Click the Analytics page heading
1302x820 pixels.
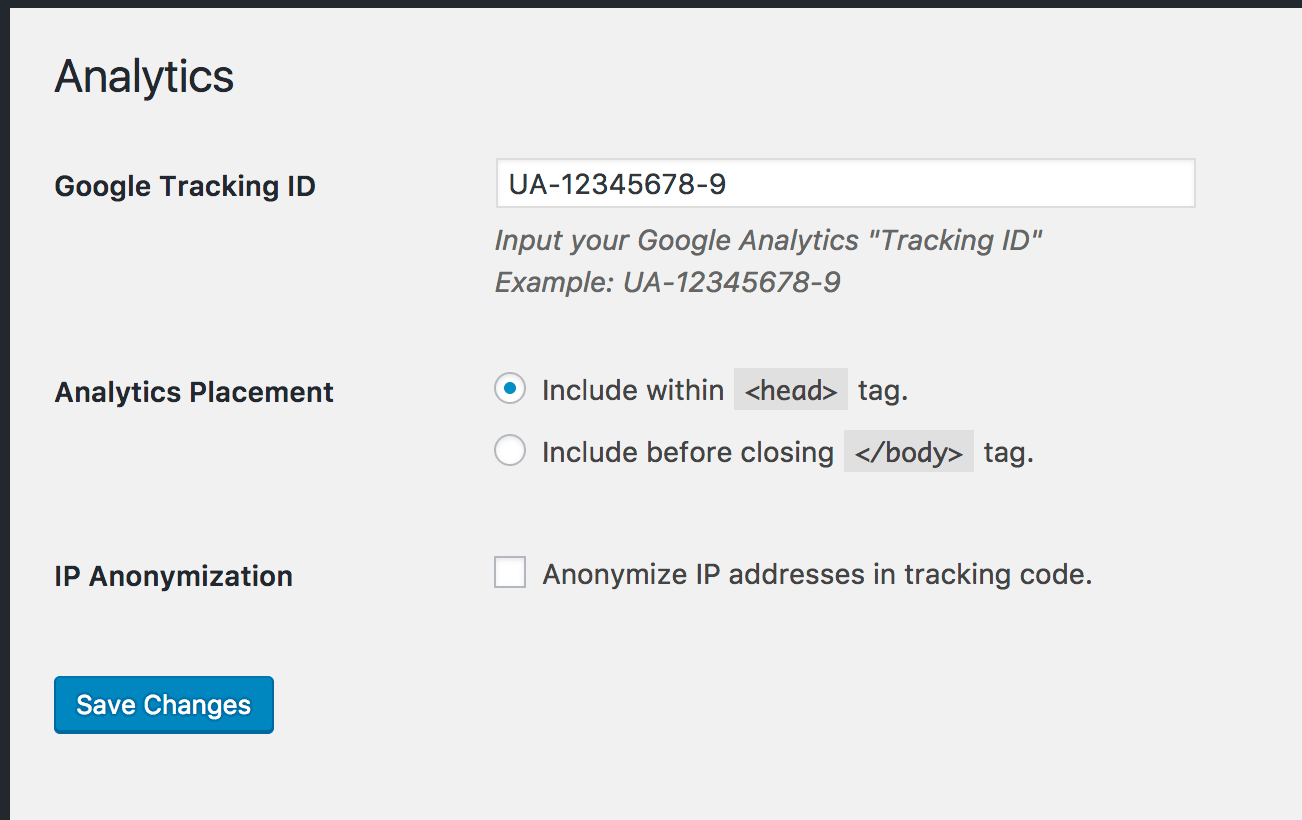point(144,77)
